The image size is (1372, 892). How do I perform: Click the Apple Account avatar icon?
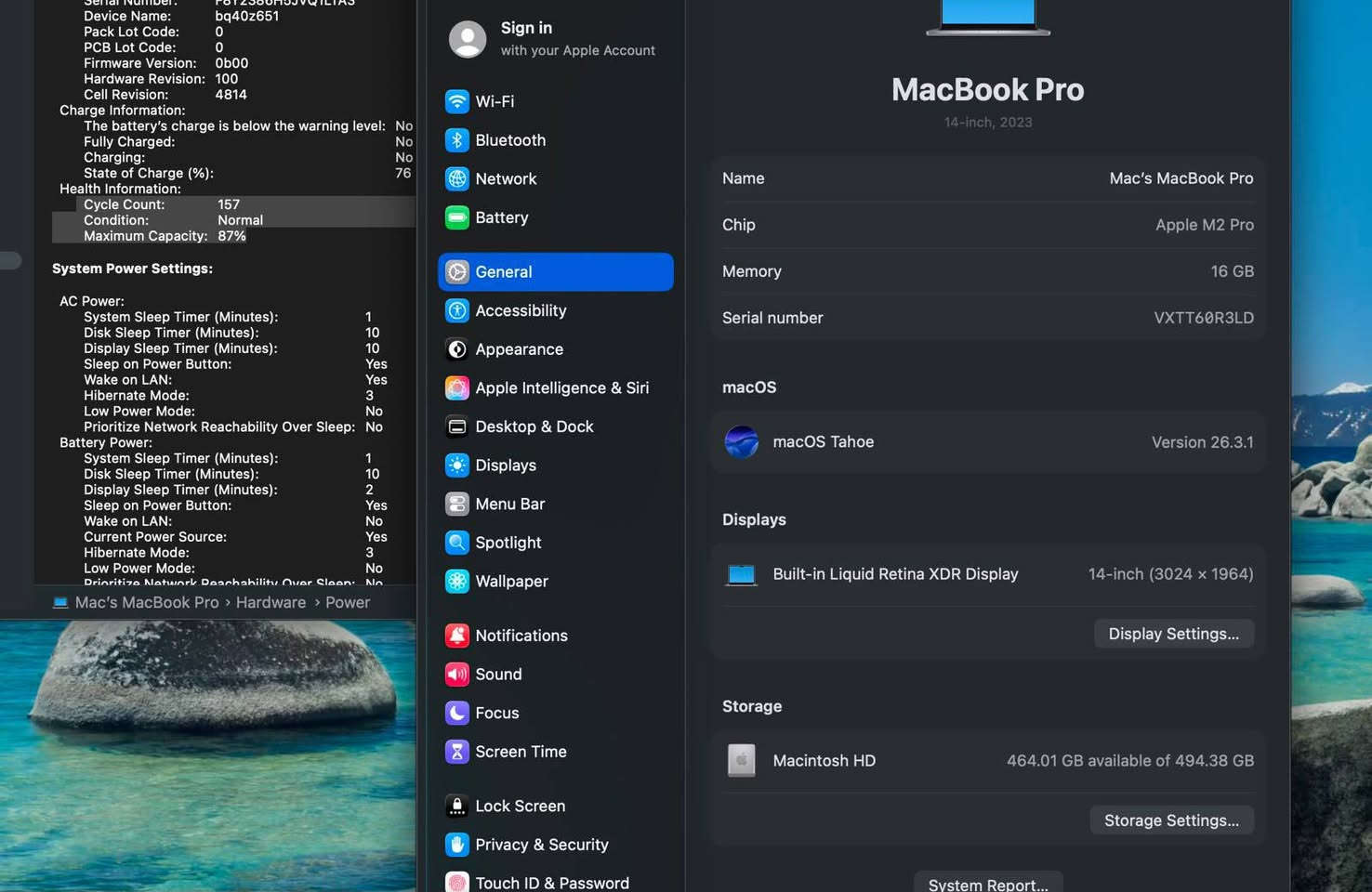tap(468, 39)
